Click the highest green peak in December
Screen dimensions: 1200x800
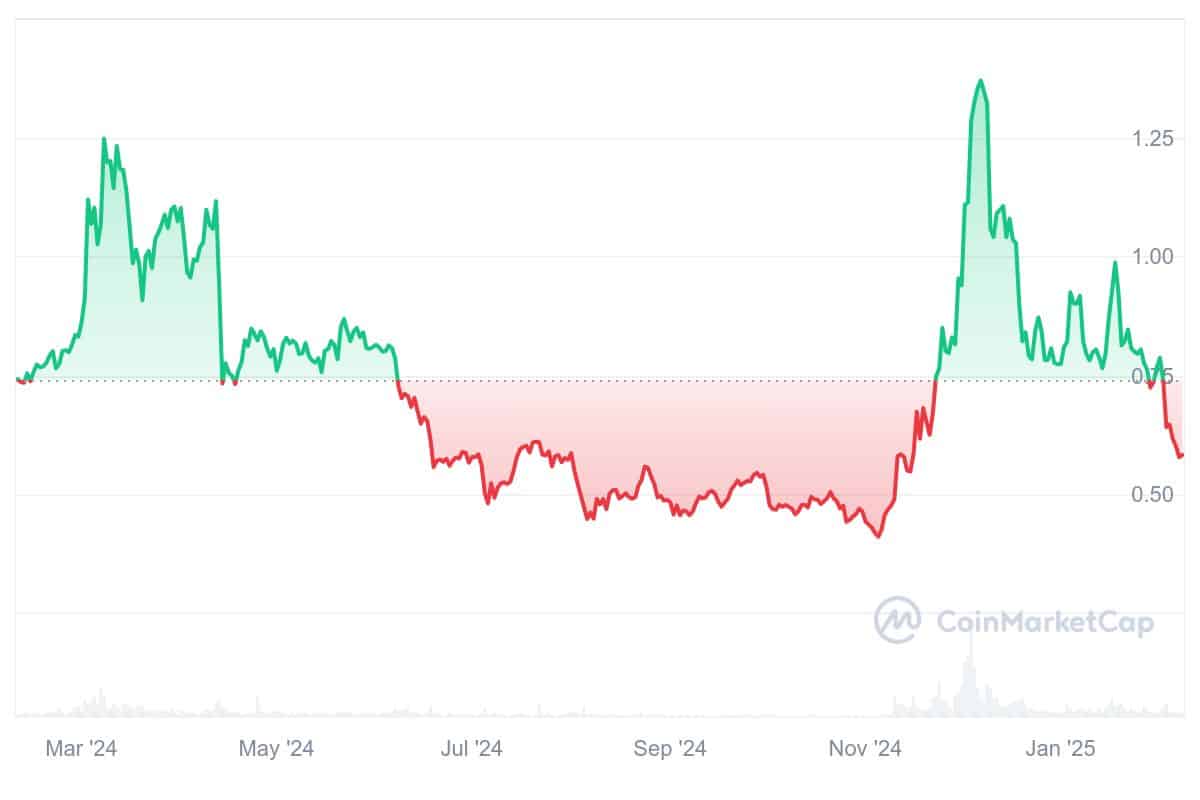(x=980, y=80)
